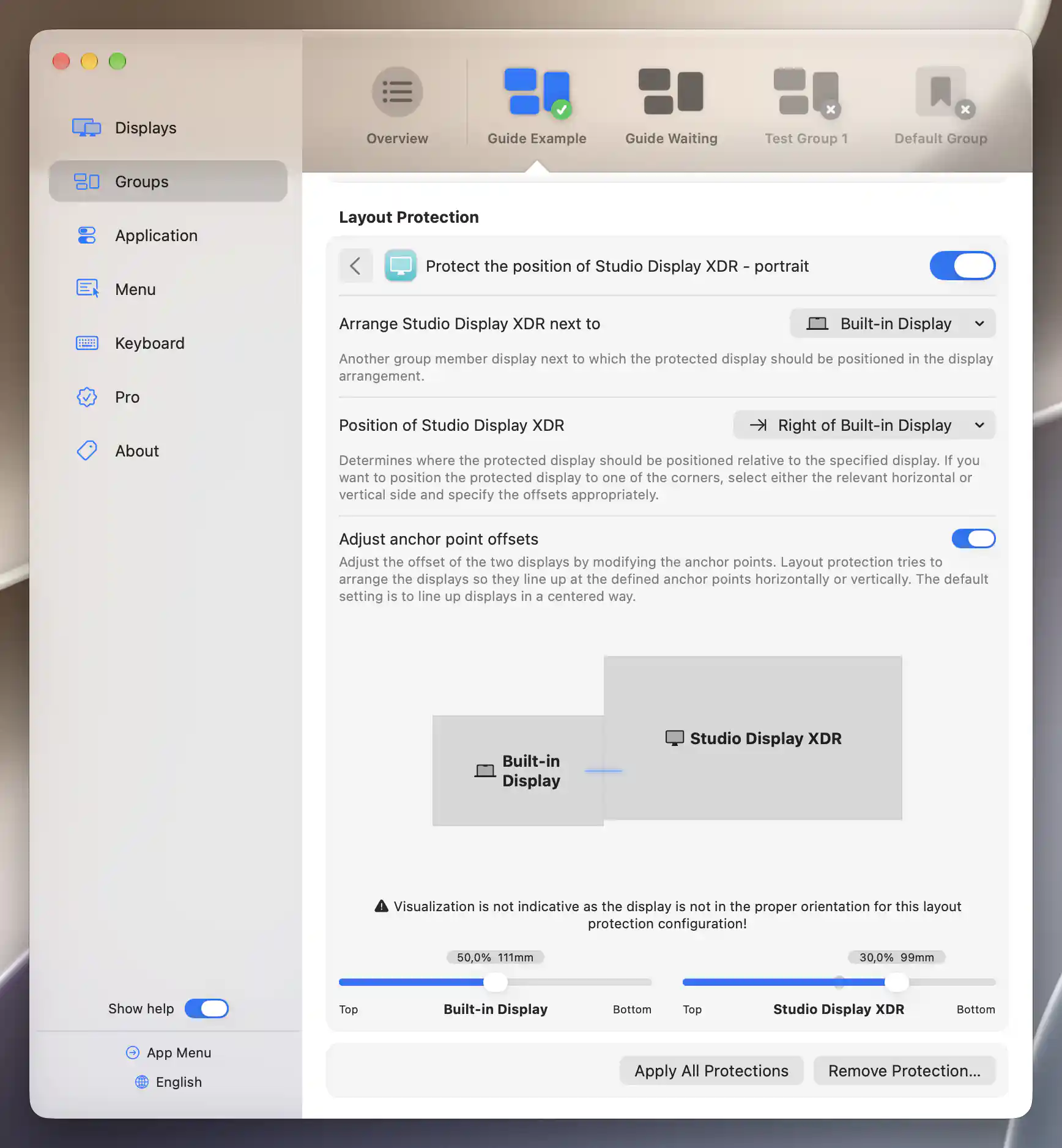Click the 30,0% 99mm value label

[x=897, y=958]
